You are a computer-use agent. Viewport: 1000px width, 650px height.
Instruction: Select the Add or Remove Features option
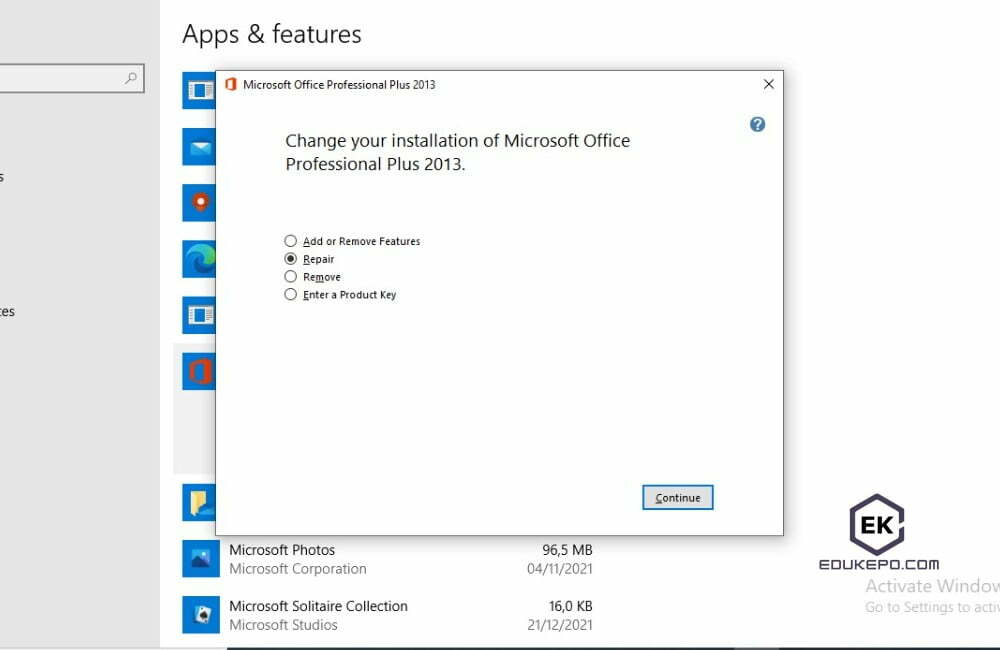(291, 241)
